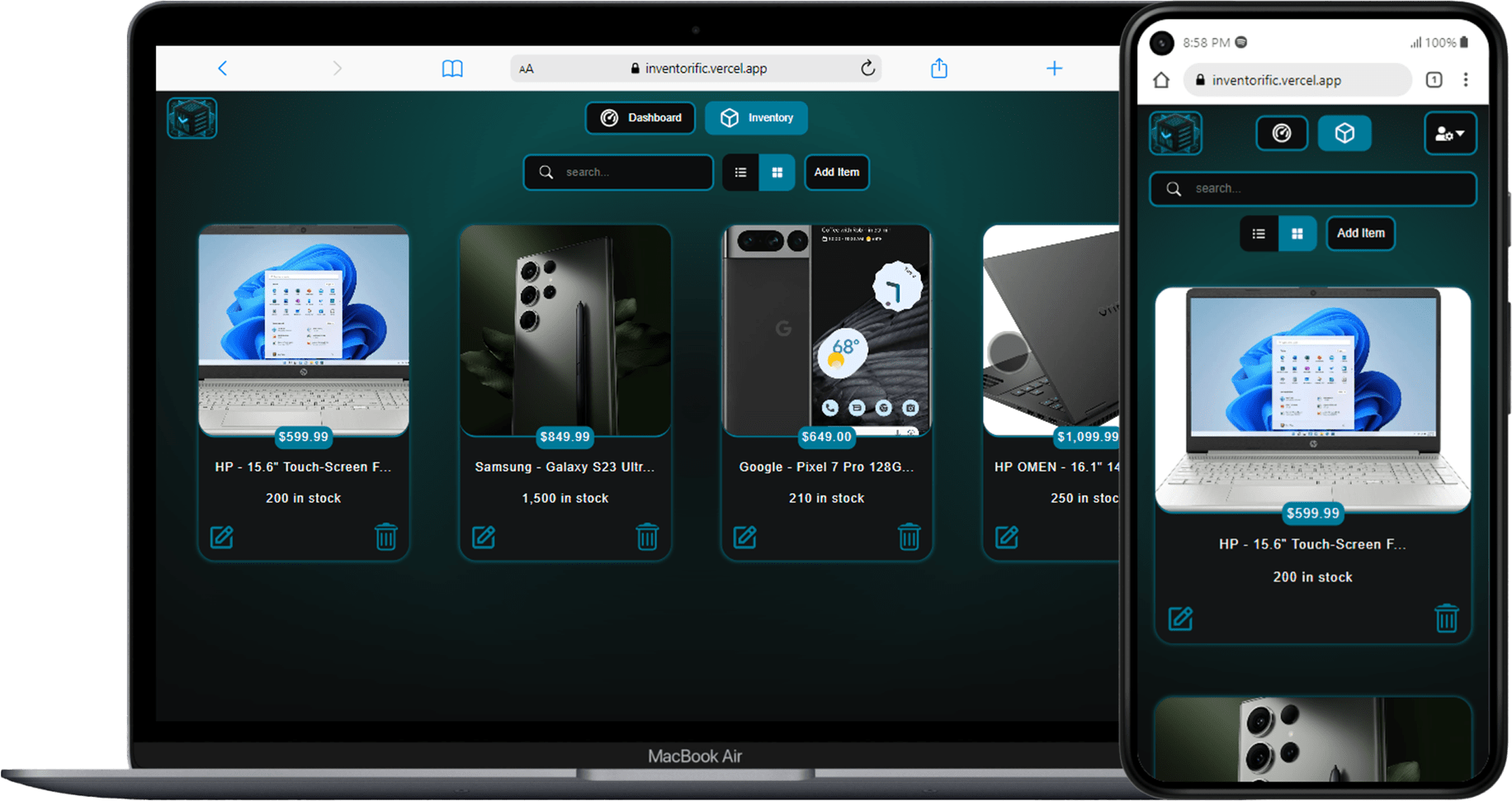
Task: Expand the user settings dropdown on phone
Action: coord(1450,134)
